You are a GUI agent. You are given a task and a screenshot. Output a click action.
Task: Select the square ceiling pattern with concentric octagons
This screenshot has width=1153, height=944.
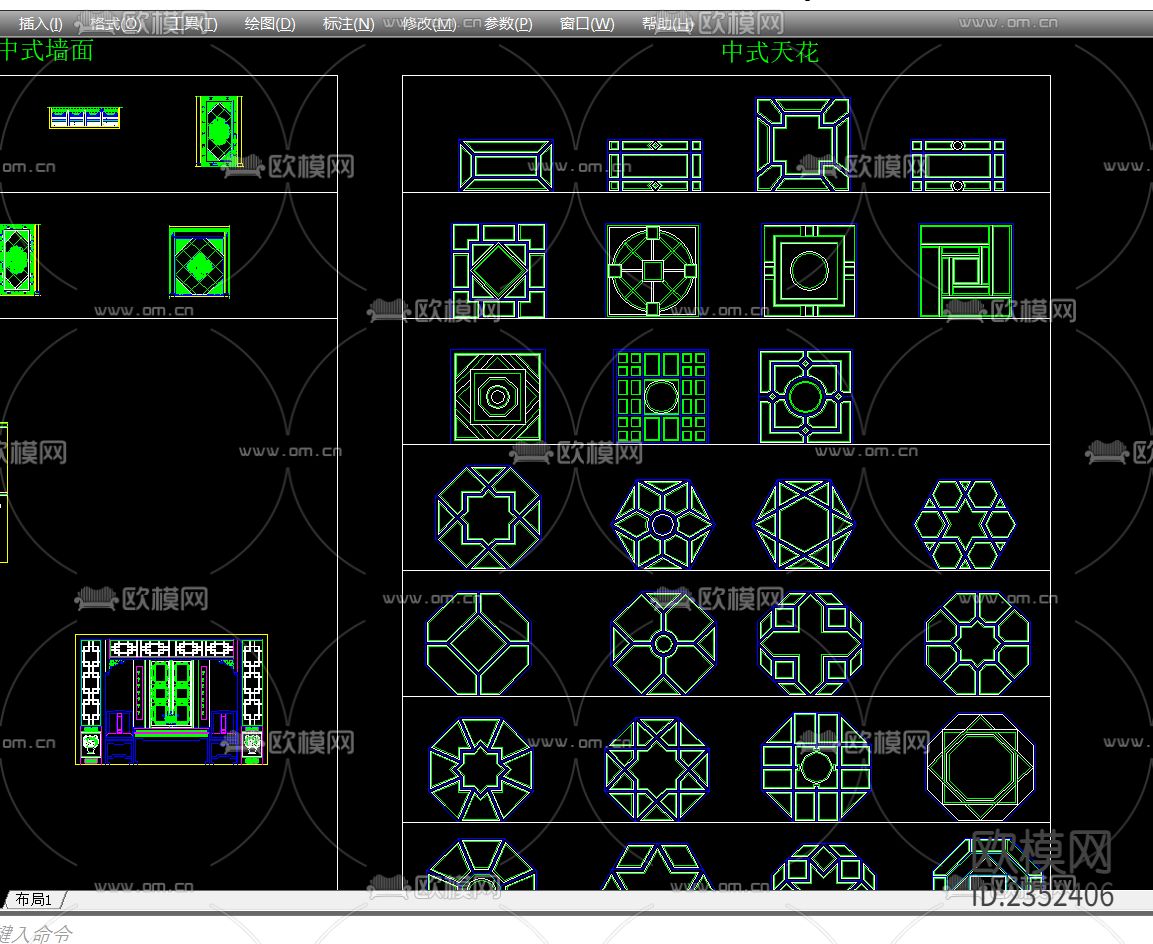pos(497,397)
